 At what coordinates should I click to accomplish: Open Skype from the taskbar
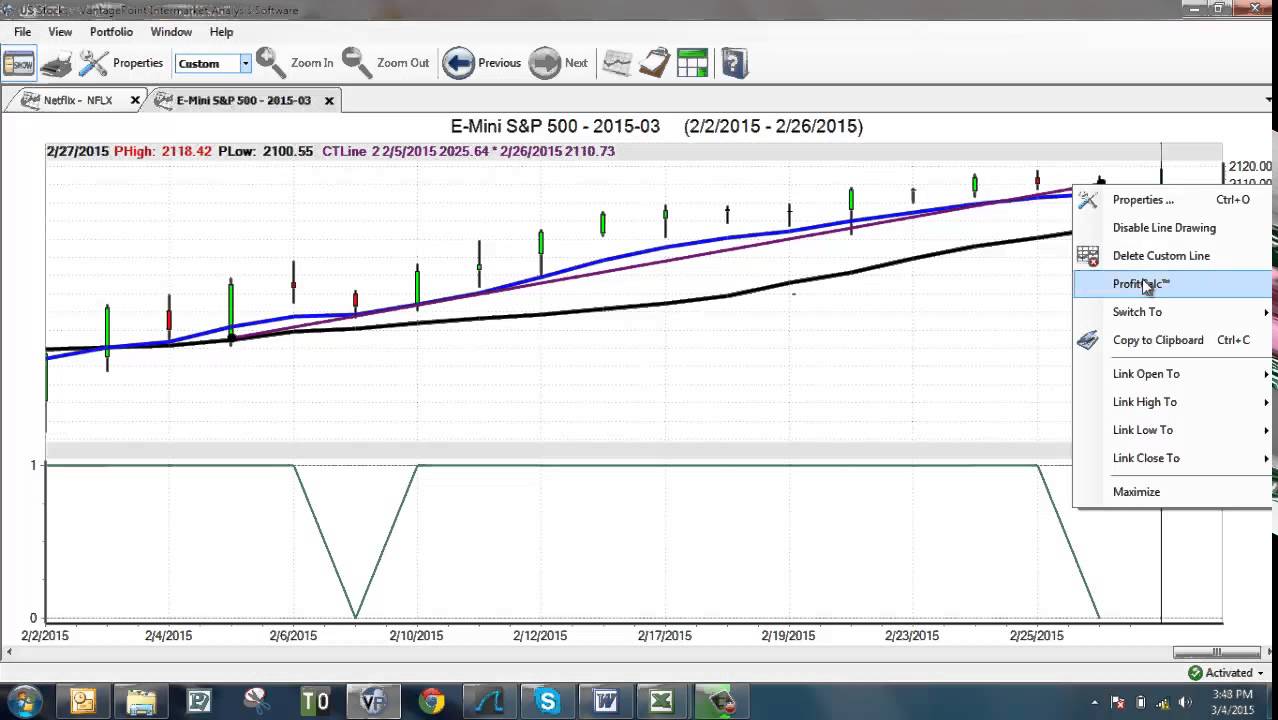click(x=547, y=701)
